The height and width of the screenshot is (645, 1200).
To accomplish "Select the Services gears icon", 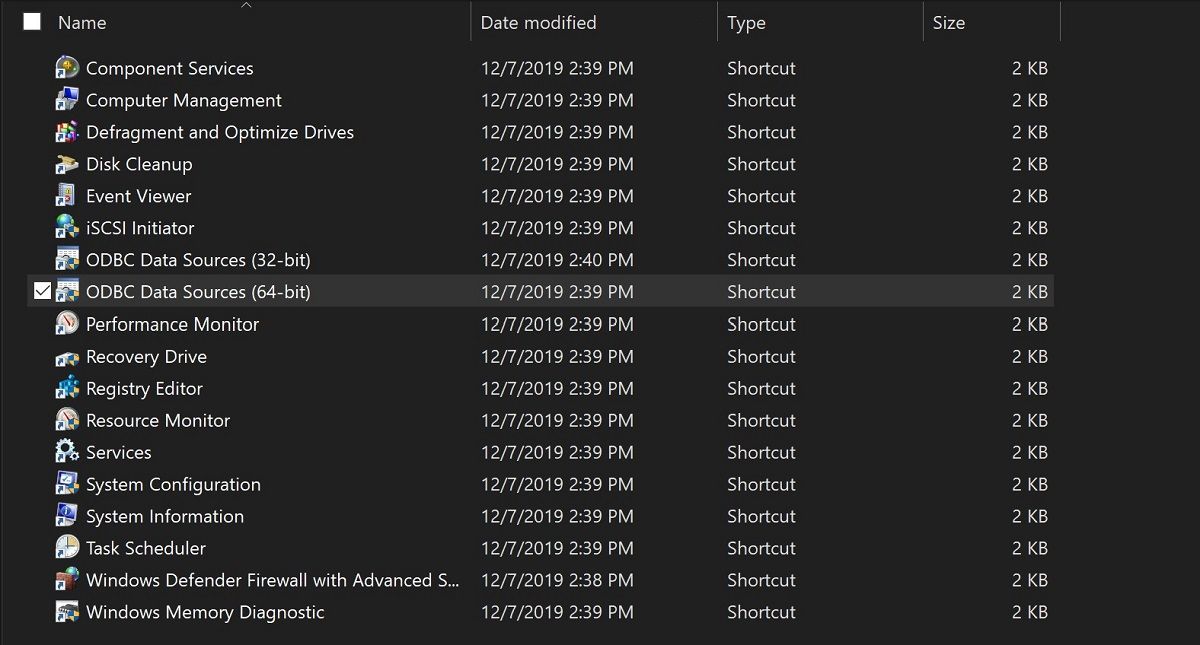I will click(x=67, y=452).
